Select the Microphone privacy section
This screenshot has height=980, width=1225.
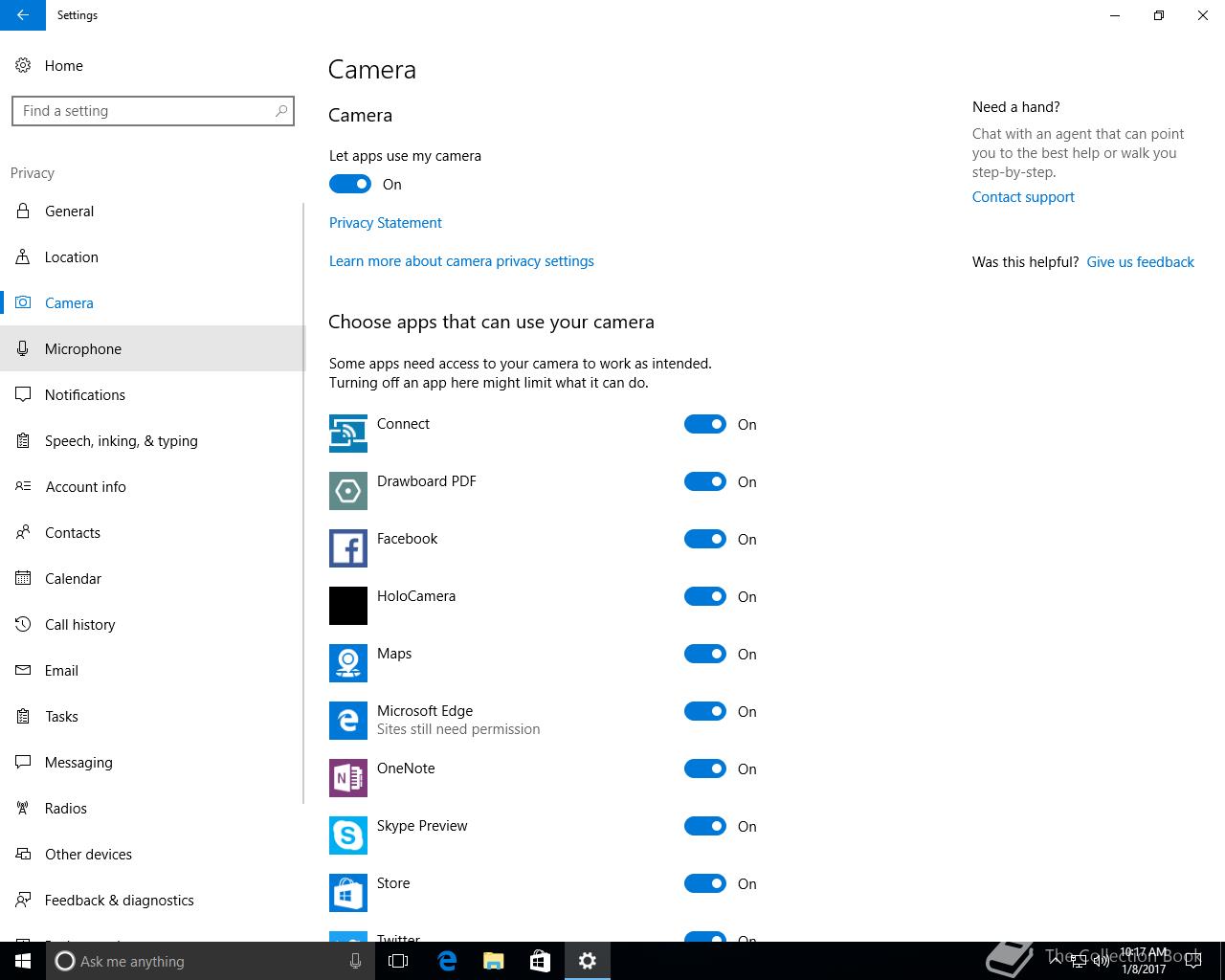point(151,348)
